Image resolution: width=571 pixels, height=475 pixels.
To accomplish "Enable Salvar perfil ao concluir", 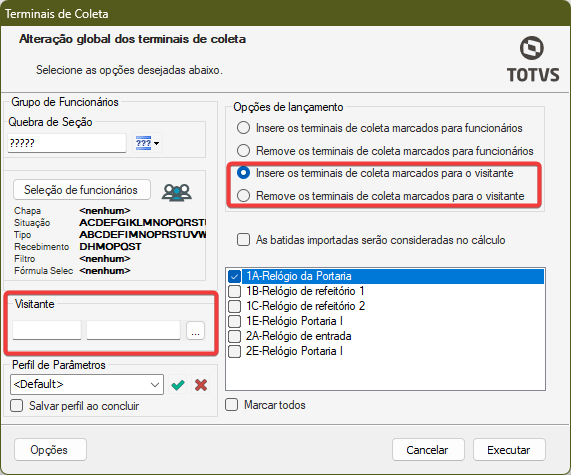I will [x=17, y=406].
